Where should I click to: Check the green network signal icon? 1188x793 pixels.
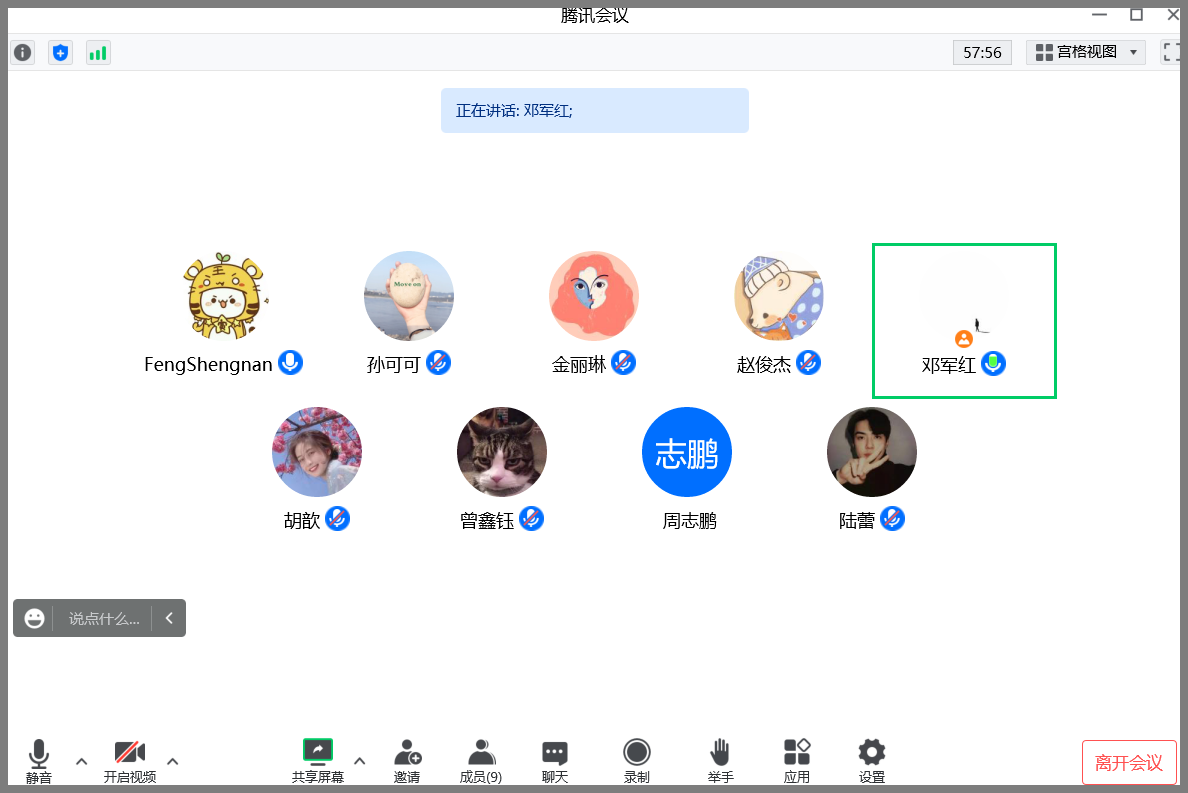[98, 53]
